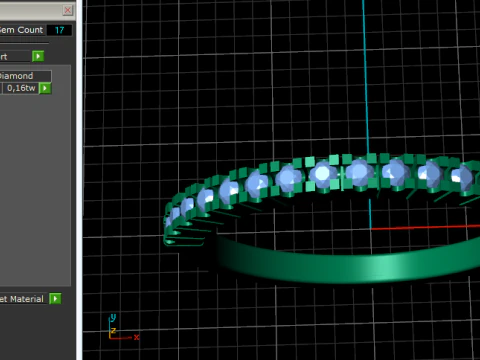The image size is (480, 360).
Task: Click the green arrow beside the "rt" field
Action: (x=38, y=56)
